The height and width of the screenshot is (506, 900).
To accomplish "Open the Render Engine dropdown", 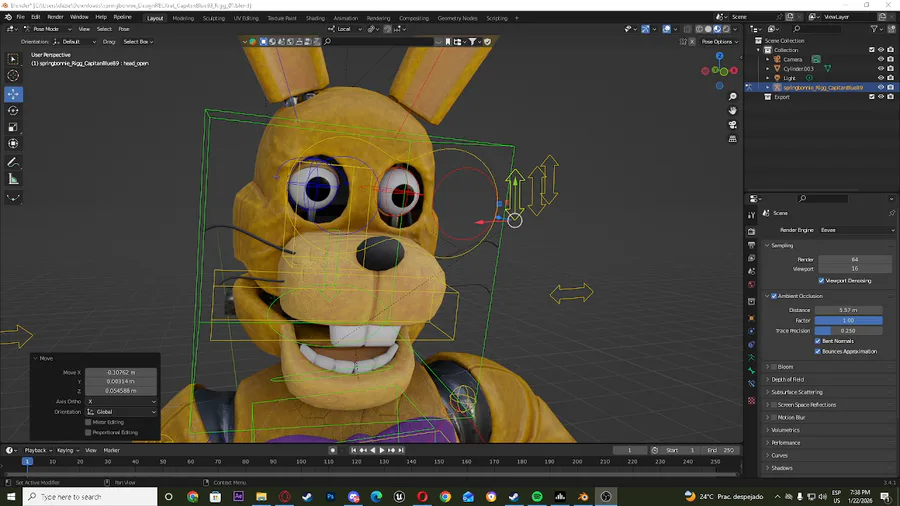I will click(x=857, y=230).
